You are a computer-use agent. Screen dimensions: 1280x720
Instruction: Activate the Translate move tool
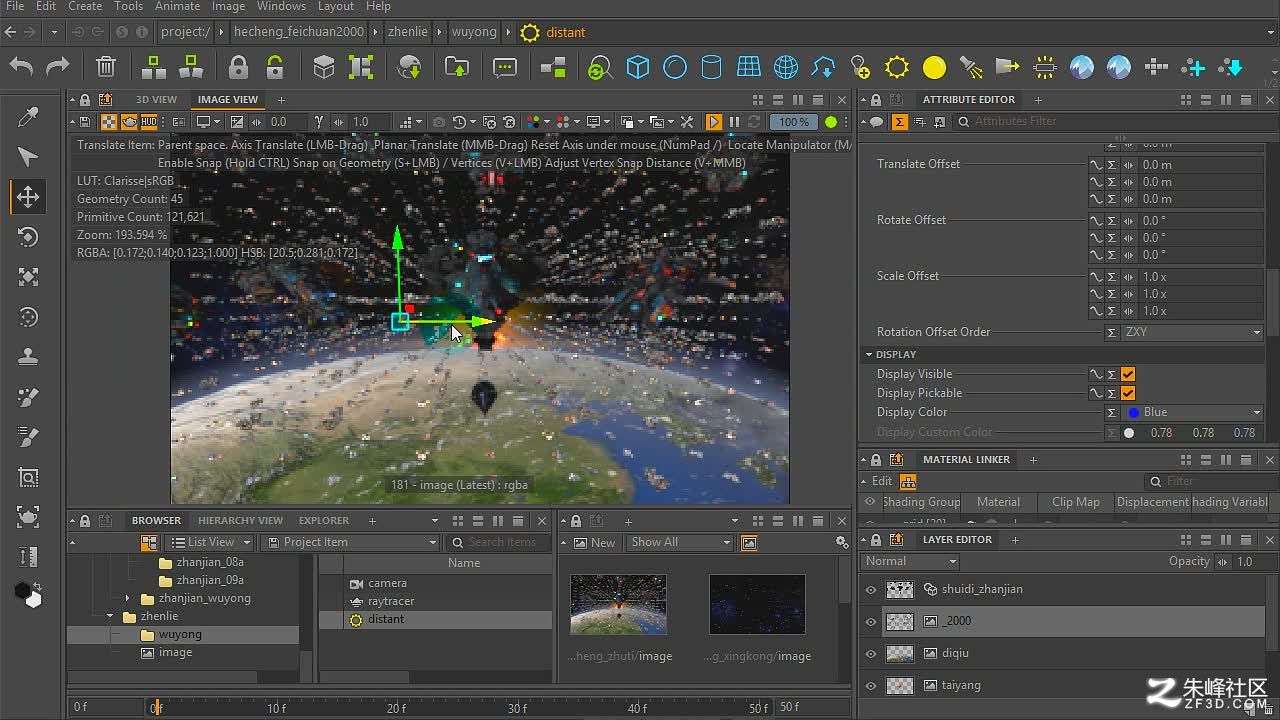[28, 196]
